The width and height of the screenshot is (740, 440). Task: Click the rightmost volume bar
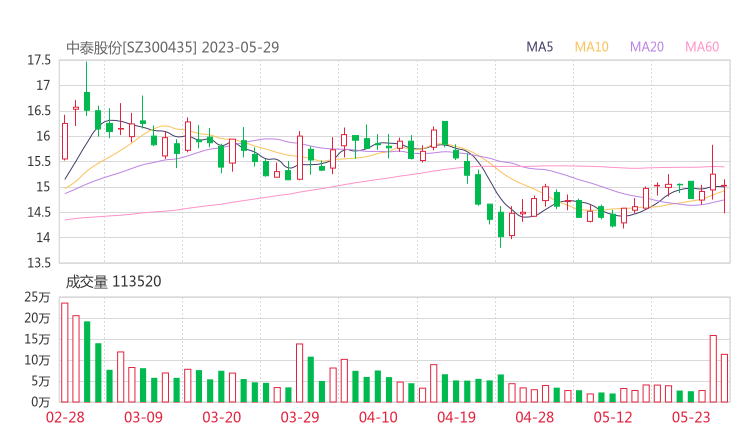(x=725, y=378)
